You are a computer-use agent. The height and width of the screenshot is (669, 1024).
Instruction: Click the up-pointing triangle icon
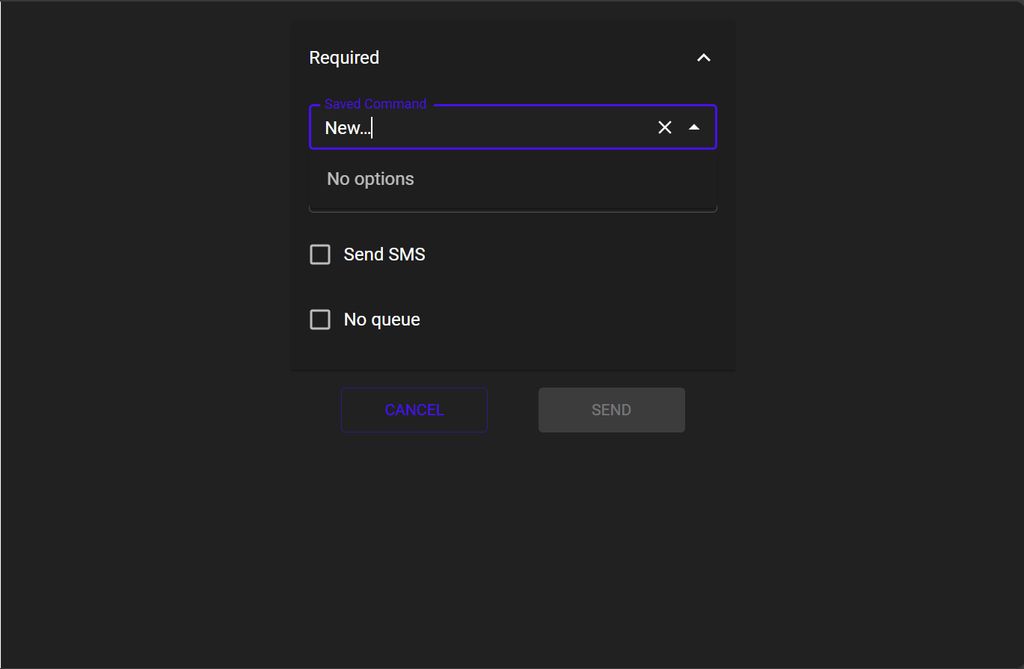point(694,127)
